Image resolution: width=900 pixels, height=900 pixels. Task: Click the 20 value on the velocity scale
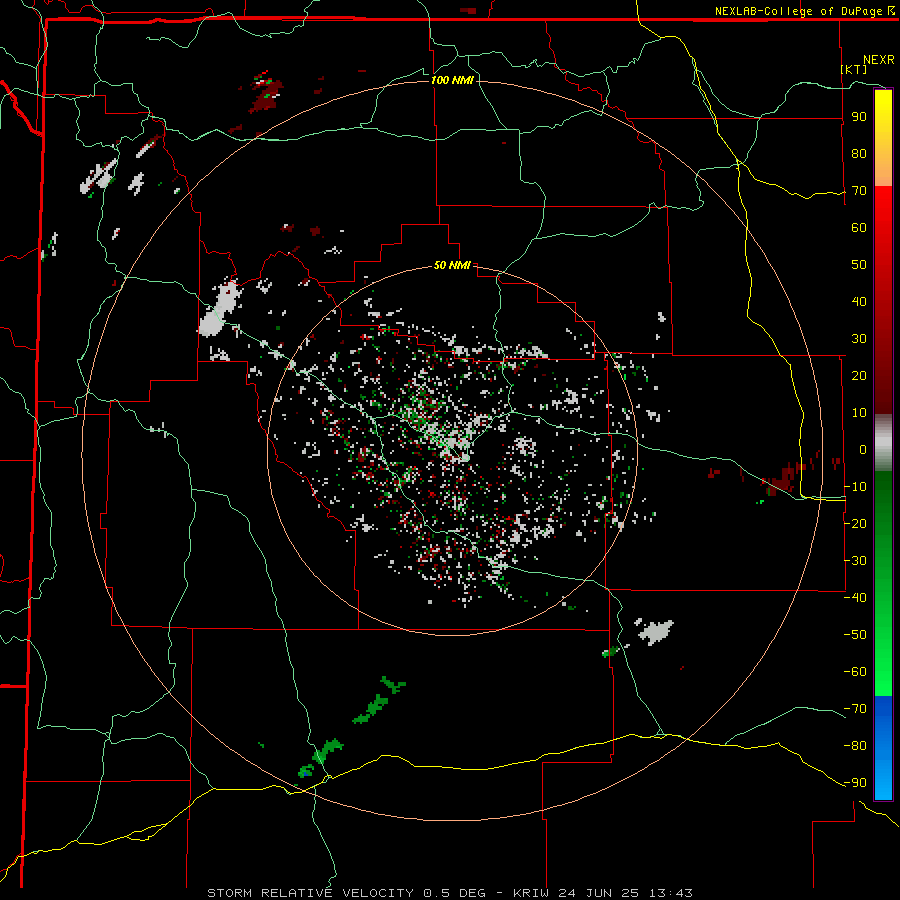pyautogui.click(x=859, y=375)
